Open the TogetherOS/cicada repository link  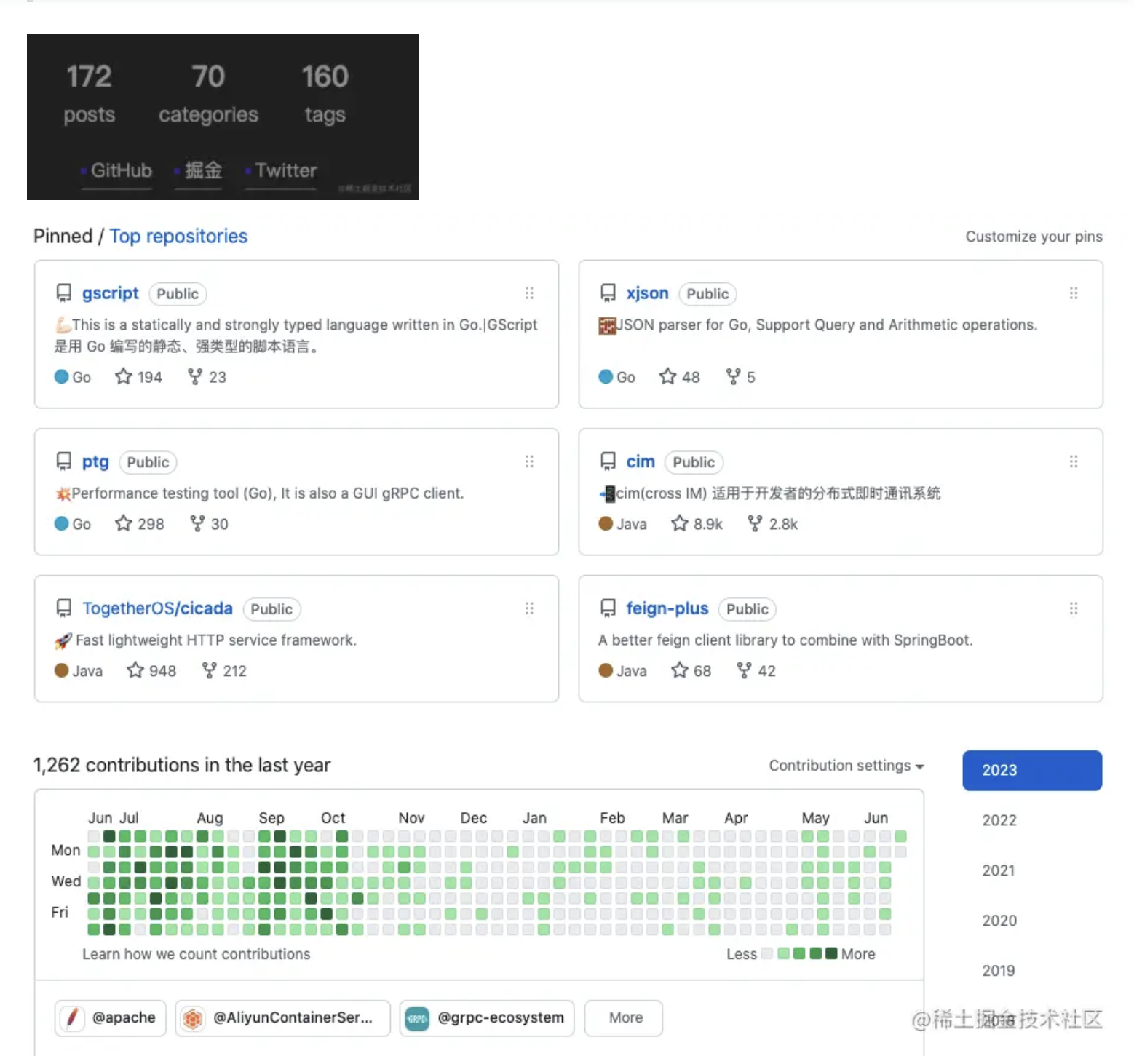point(157,608)
